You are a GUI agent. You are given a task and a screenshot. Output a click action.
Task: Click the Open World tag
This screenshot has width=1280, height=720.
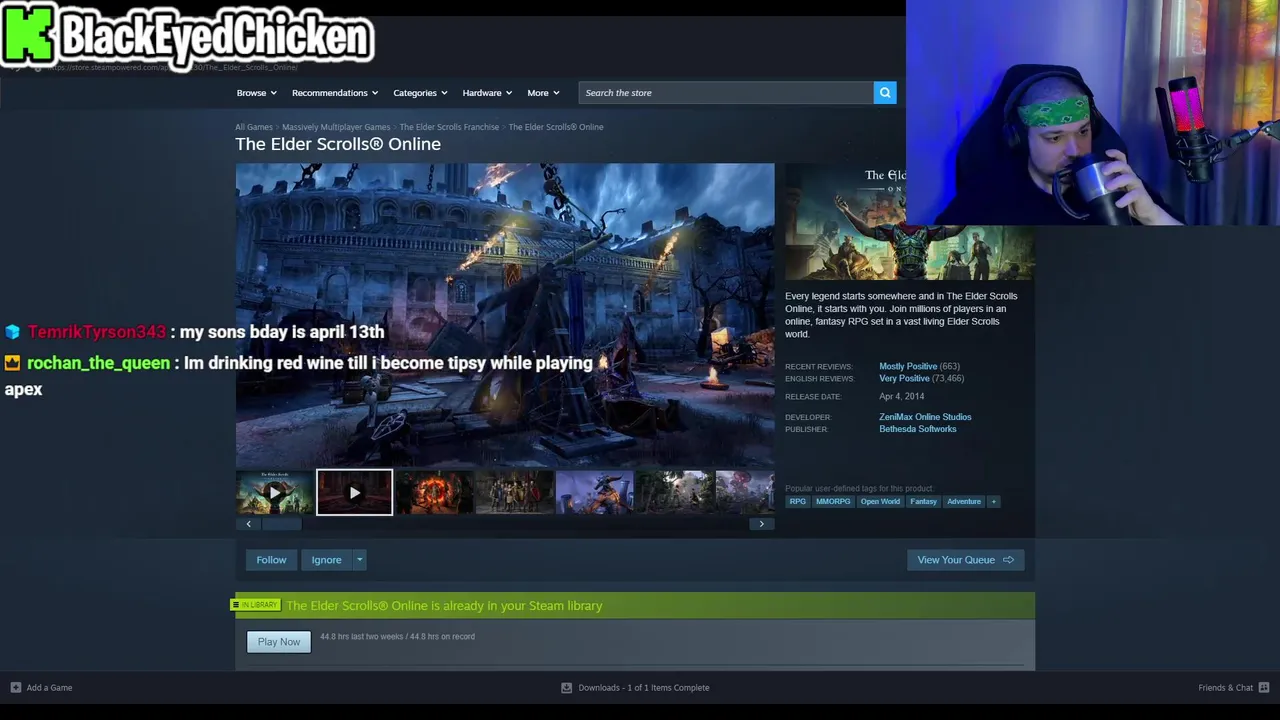(880, 502)
